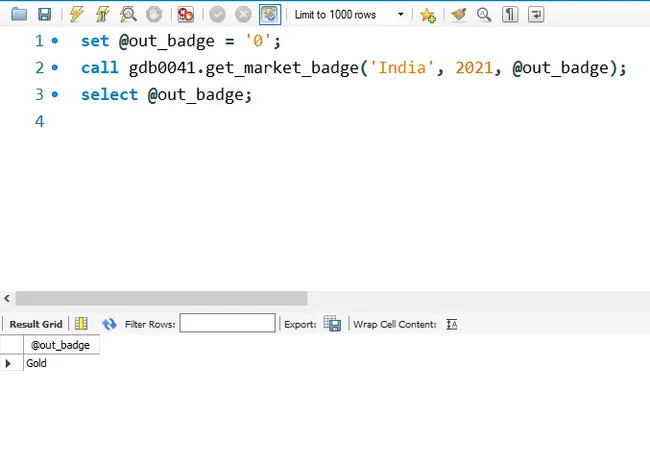Open find panel magnifier icon

[x=484, y=15]
